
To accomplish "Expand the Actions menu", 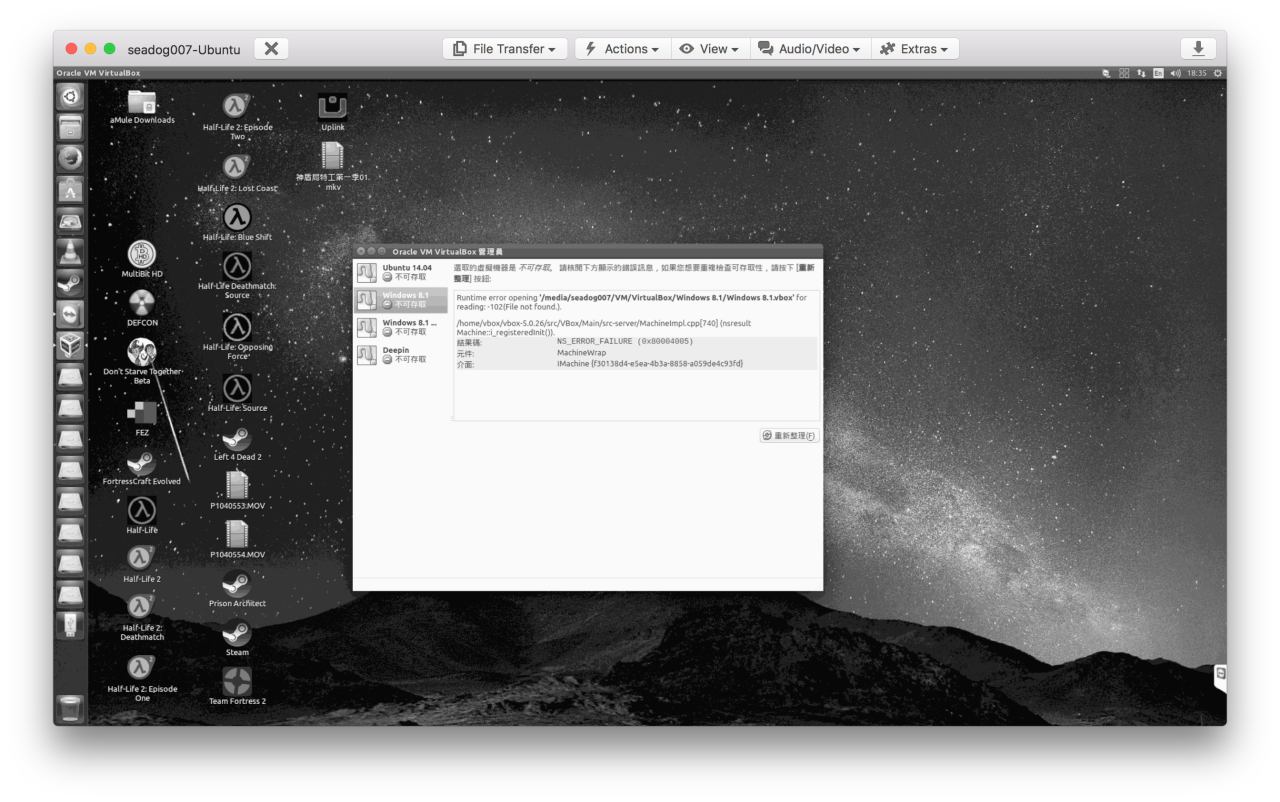I will (x=621, y=49).
